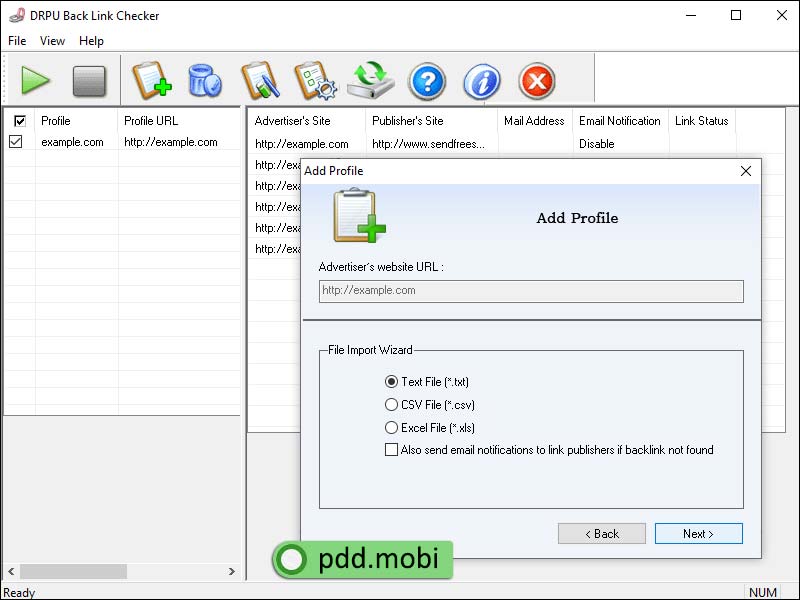Select the Text File (*.txt) radio option

[x=391, y=382]
